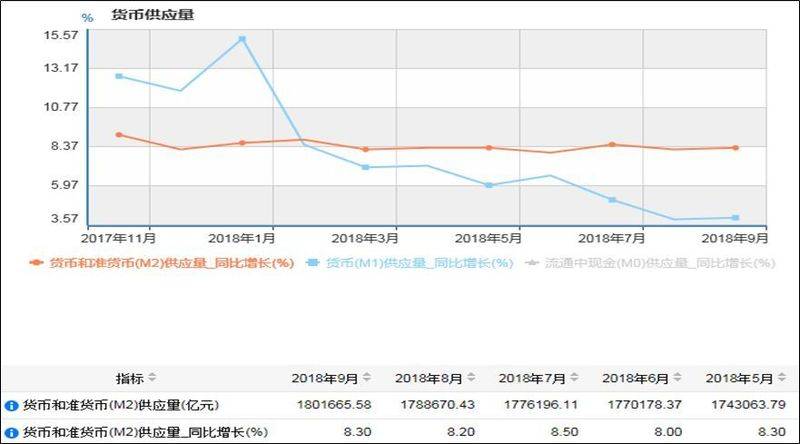Sort by the 2018年8月 column arrows
800x444 pixels.
(471, 378)
